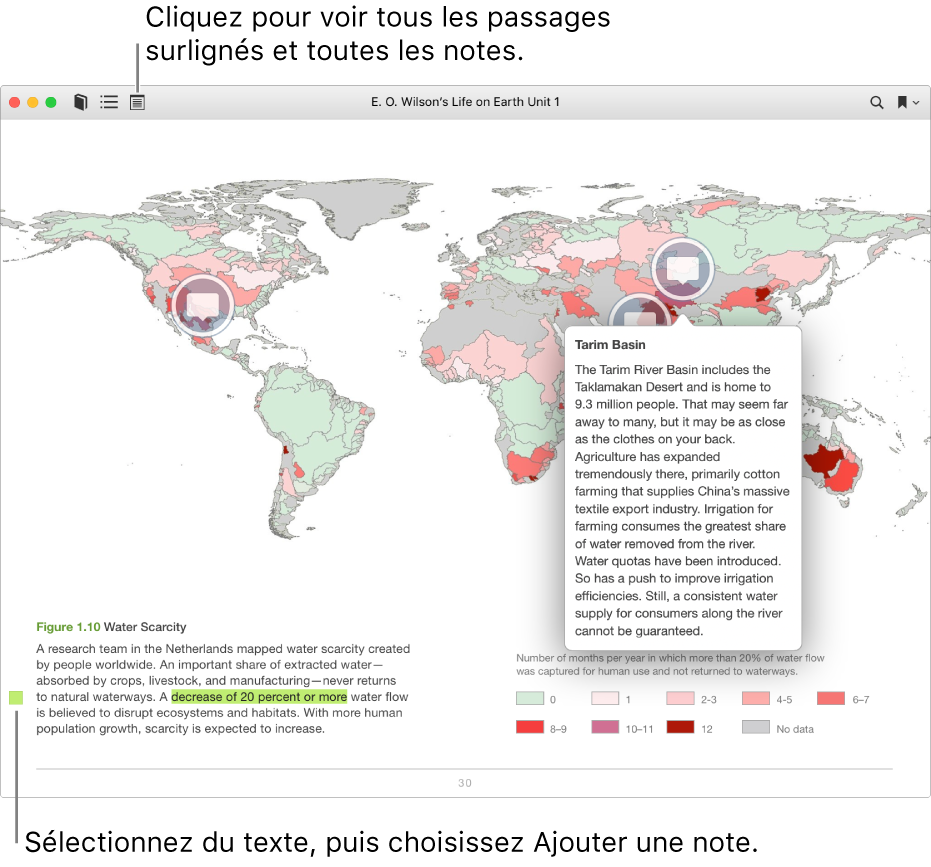Open the Library with the book icon
931x867 pixels.
point(81,102)
